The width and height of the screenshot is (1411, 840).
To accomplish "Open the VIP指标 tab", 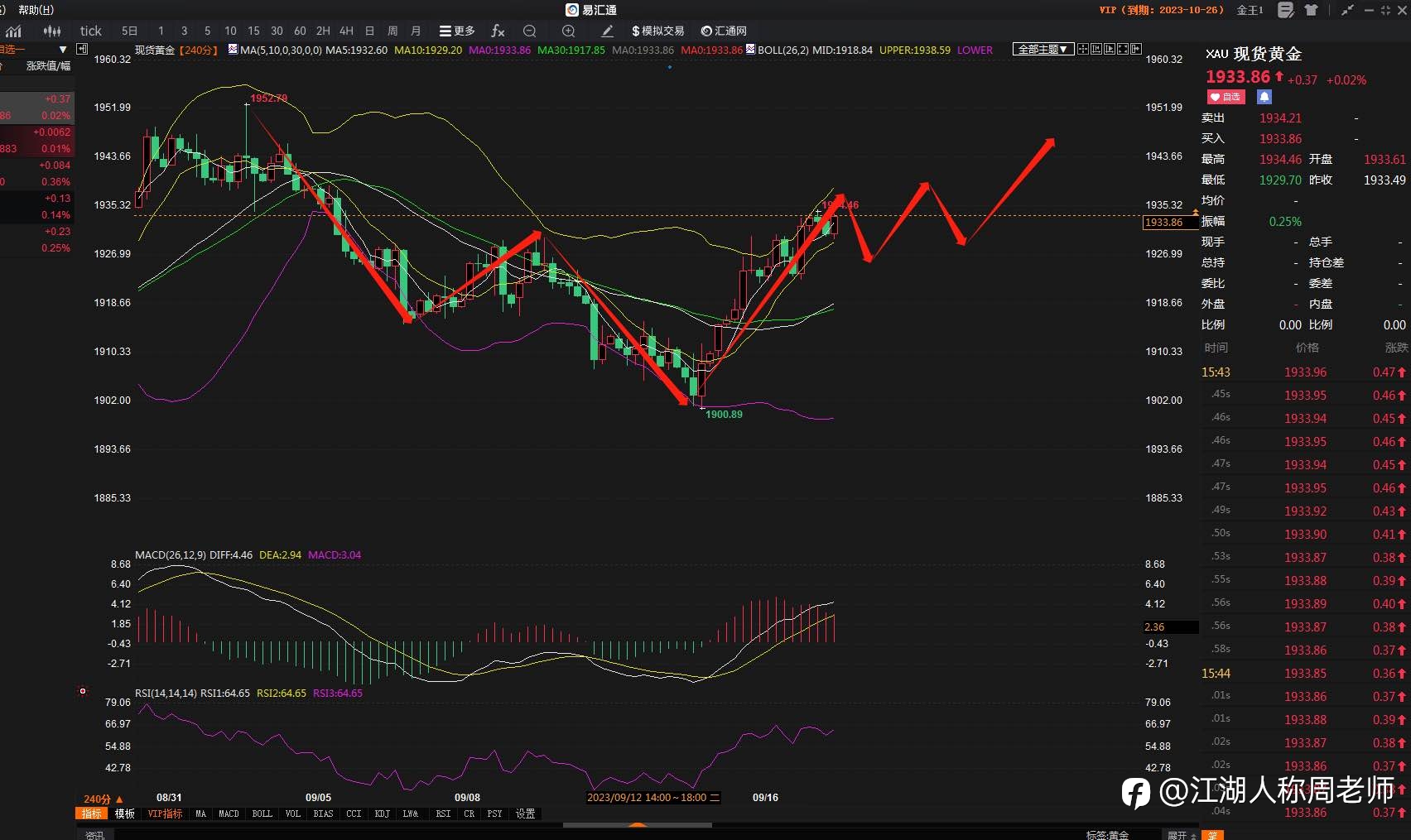I will [x=165, y=814].
